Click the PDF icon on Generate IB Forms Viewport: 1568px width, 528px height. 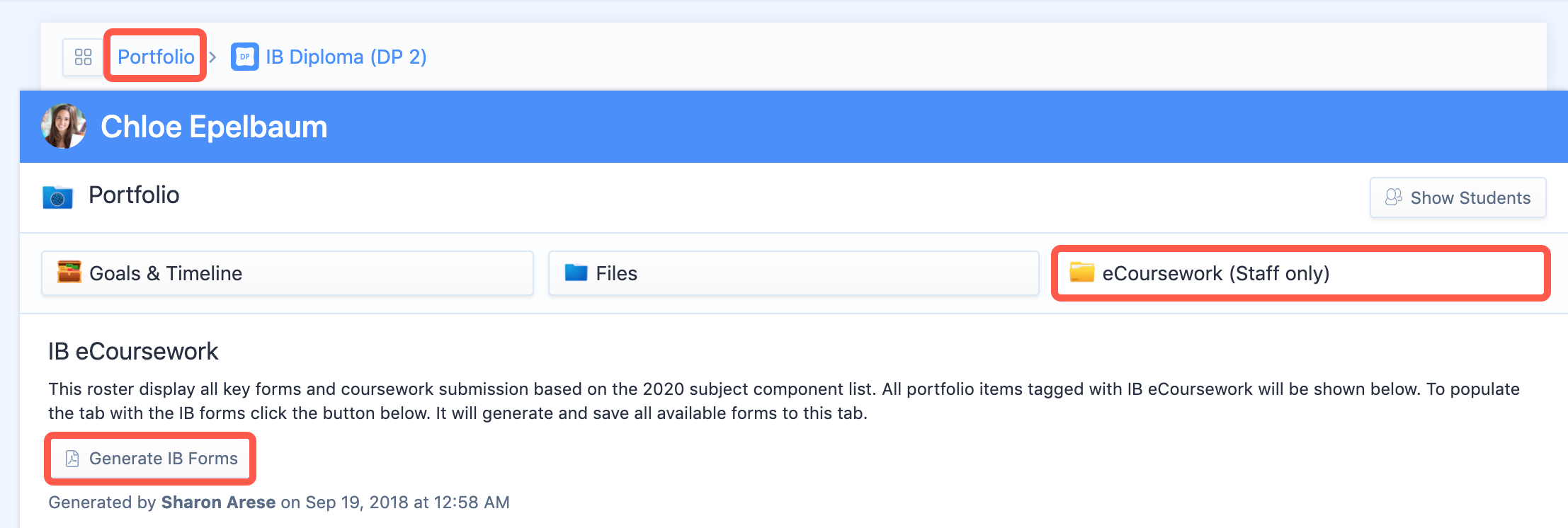(x=72, y=459)
